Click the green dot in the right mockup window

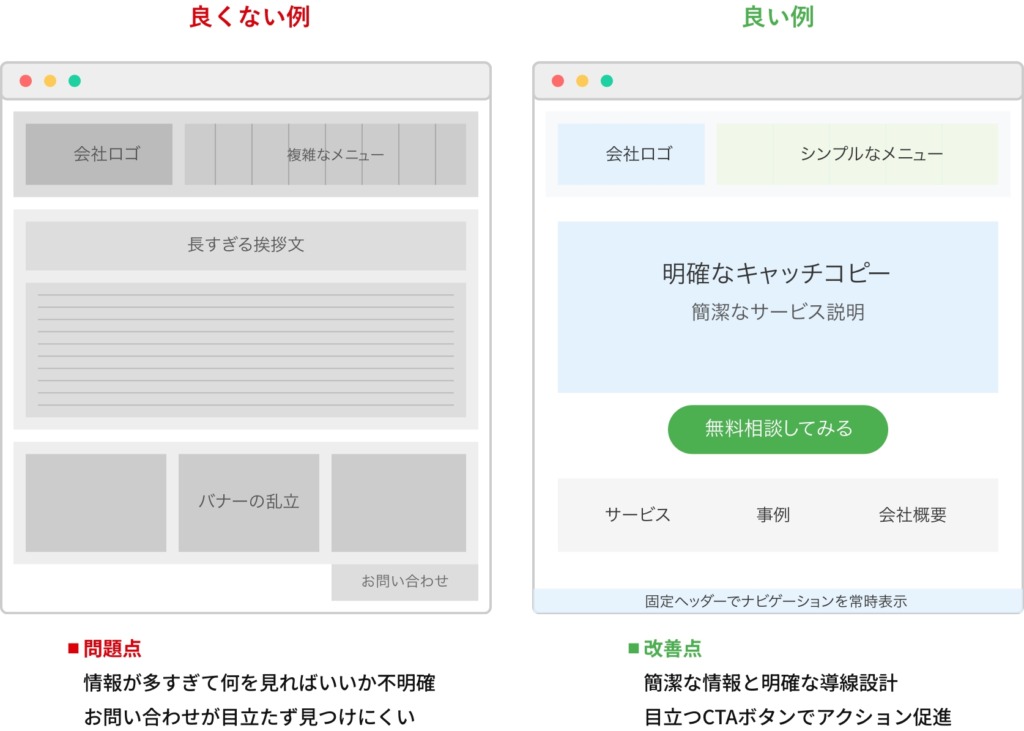[607, 81]
